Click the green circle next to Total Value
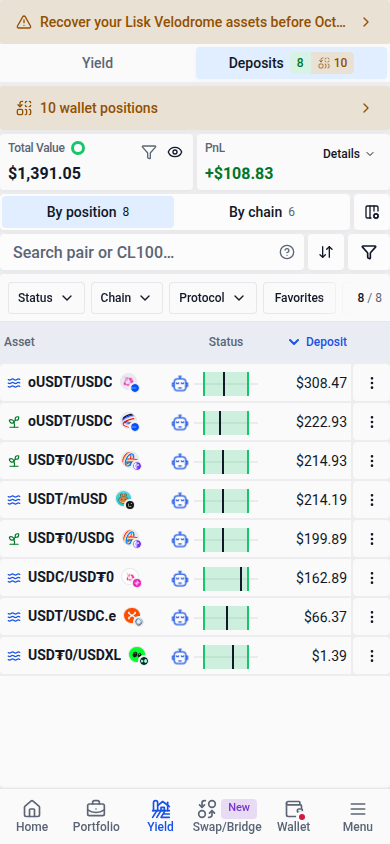This screenshot has width=390, height=844. pyautogui.click(x=78, y=147)
